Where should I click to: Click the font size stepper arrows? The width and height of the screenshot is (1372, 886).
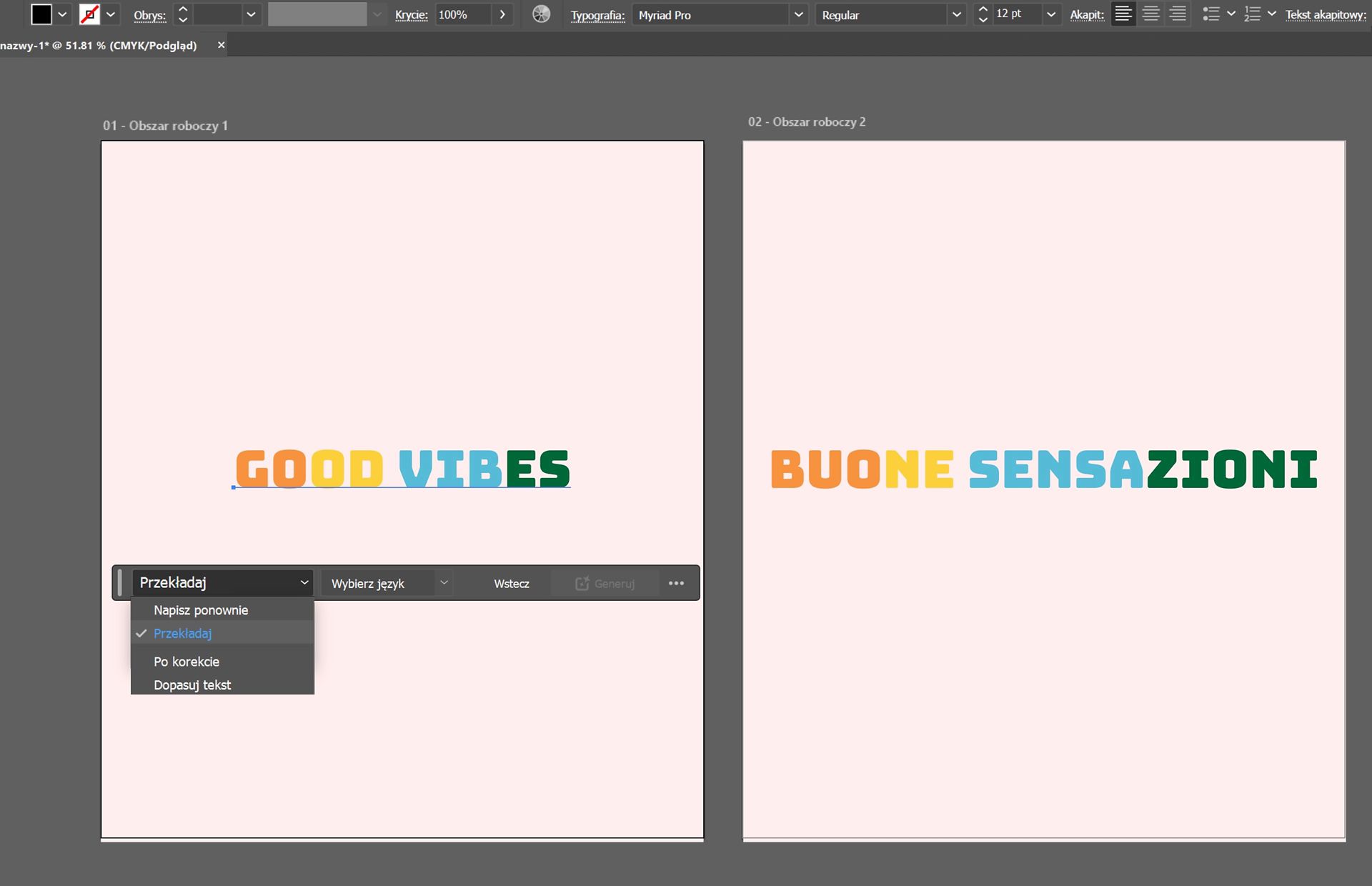[x=983, y=14]
